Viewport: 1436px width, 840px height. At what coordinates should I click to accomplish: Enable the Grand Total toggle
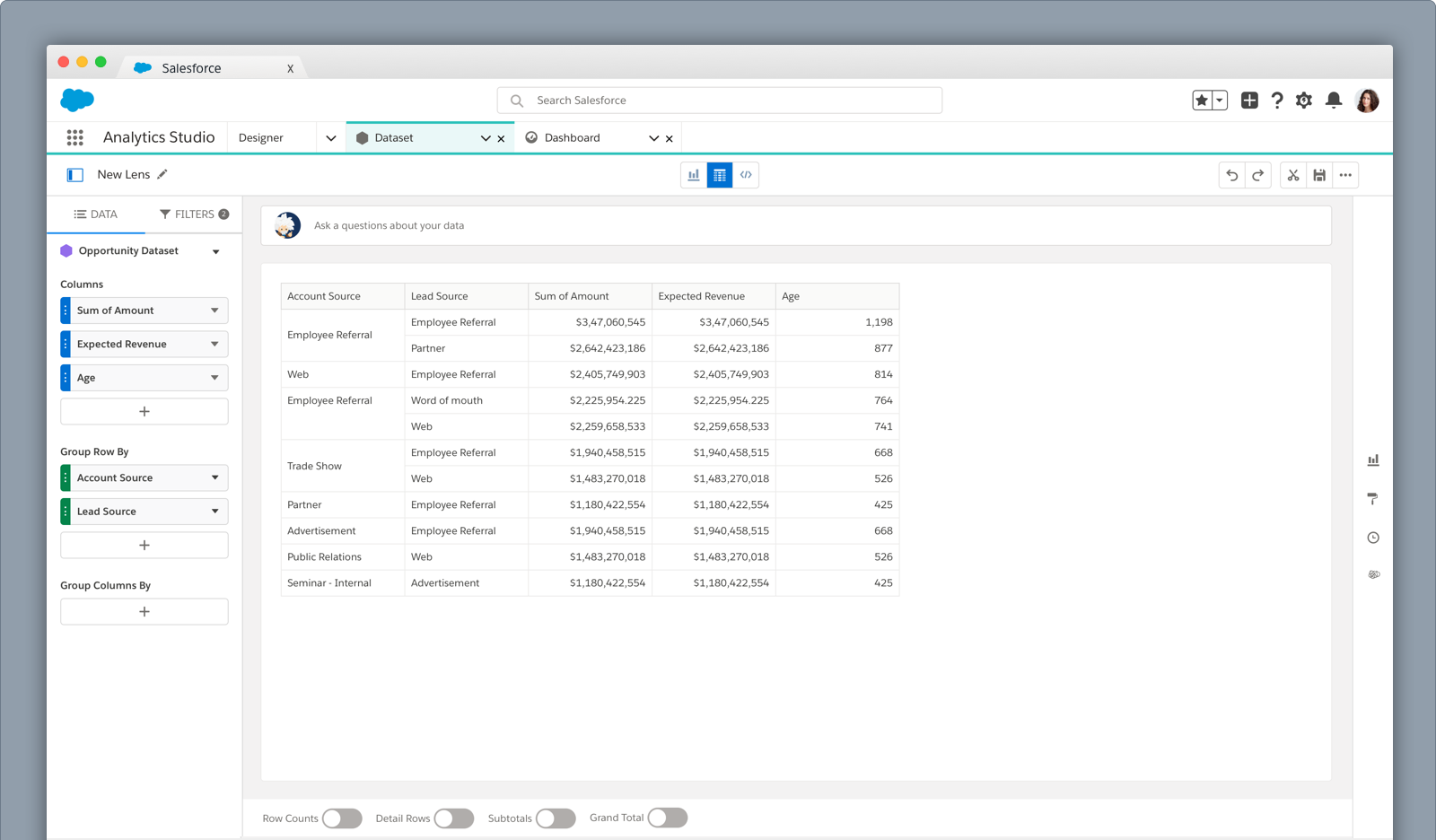[x=668, y=818]
